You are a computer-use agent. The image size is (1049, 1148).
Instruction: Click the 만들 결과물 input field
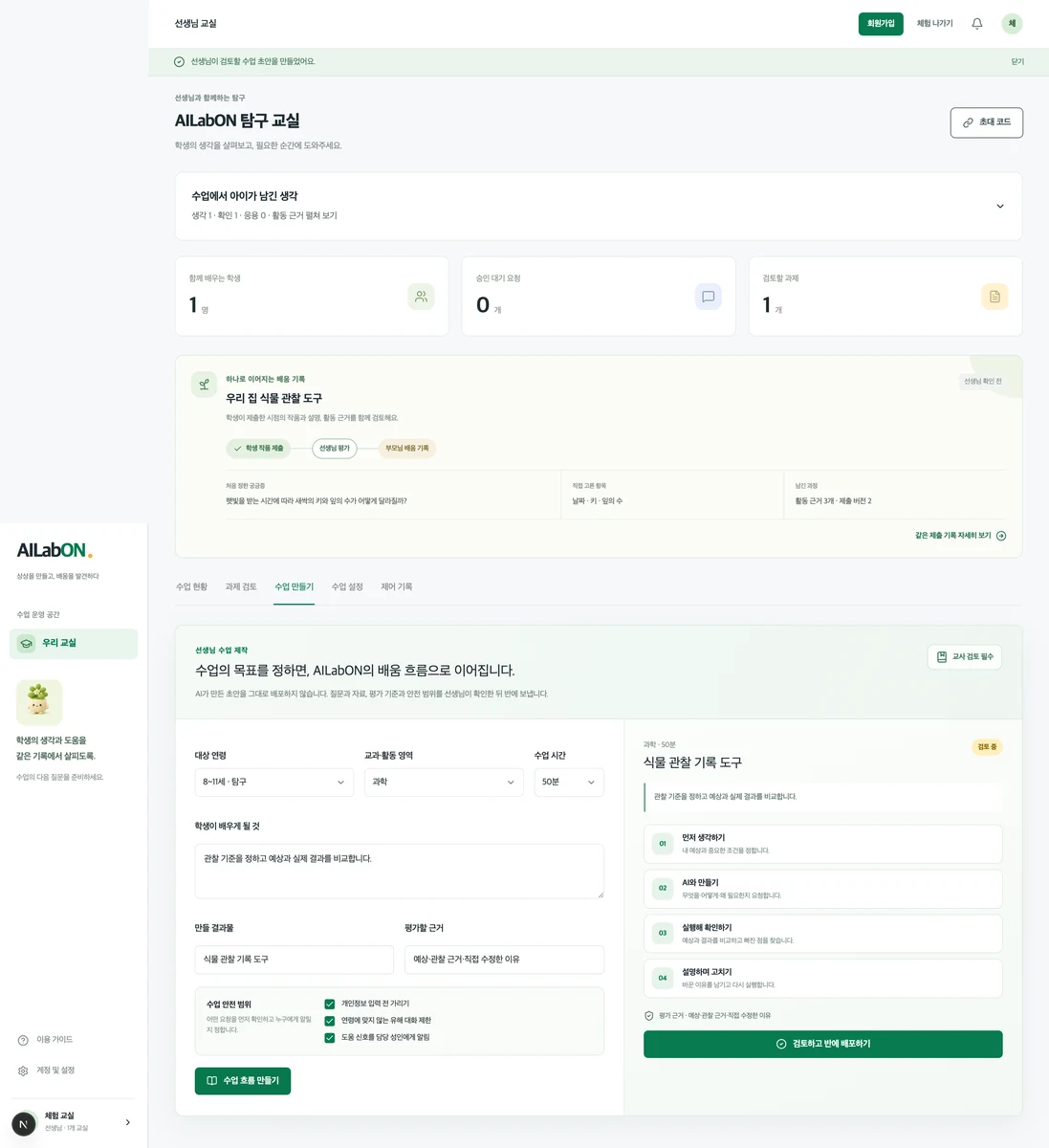point(295,960)
